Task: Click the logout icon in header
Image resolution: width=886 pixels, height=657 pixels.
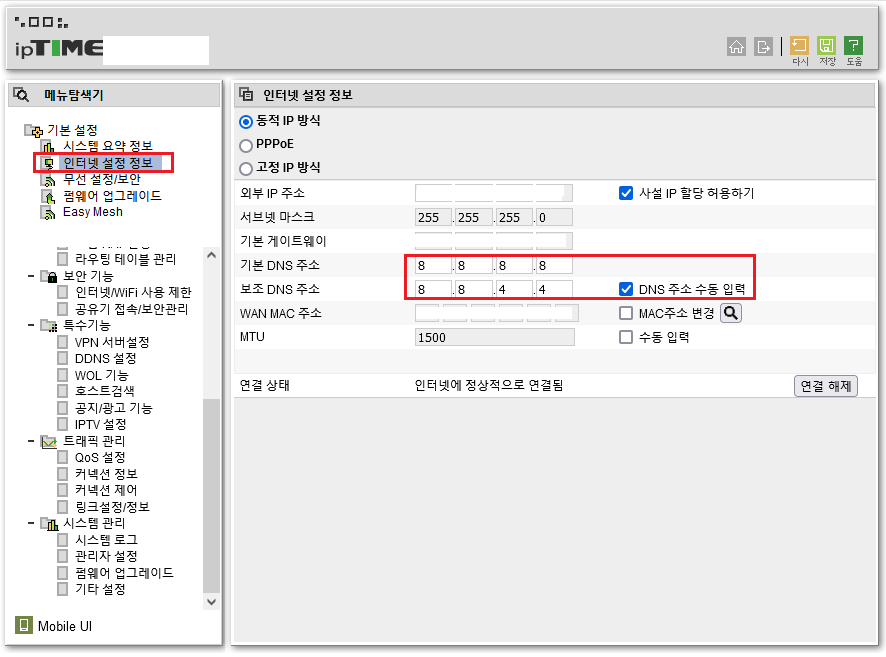Action: tap(763, 46)
